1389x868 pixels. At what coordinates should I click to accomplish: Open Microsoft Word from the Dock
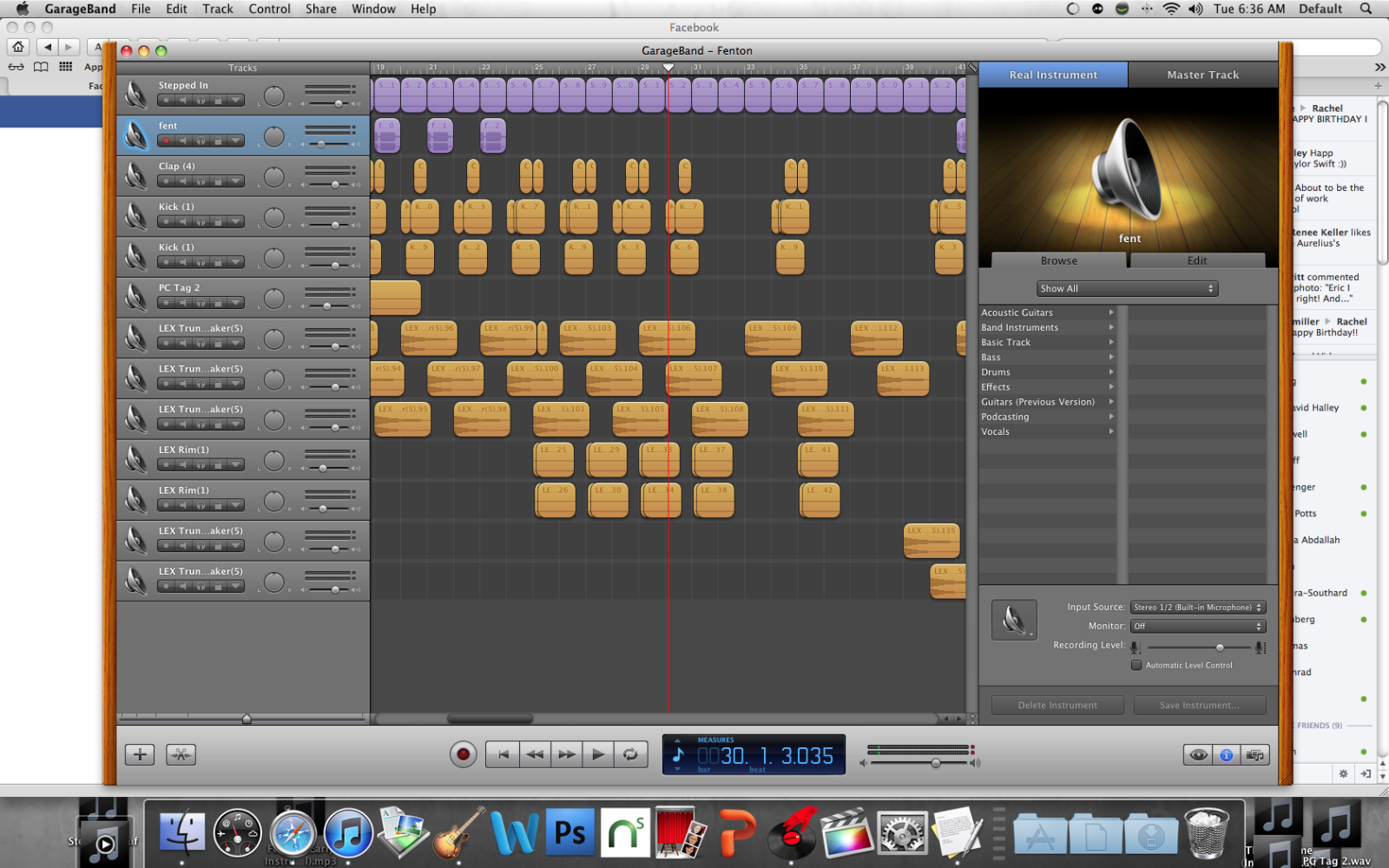click(514, 833)
